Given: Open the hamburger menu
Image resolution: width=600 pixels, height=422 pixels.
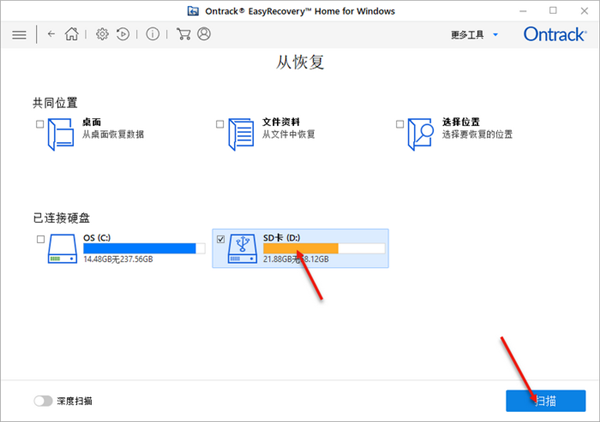Looking at the screenshot, I should pos(19,35).
